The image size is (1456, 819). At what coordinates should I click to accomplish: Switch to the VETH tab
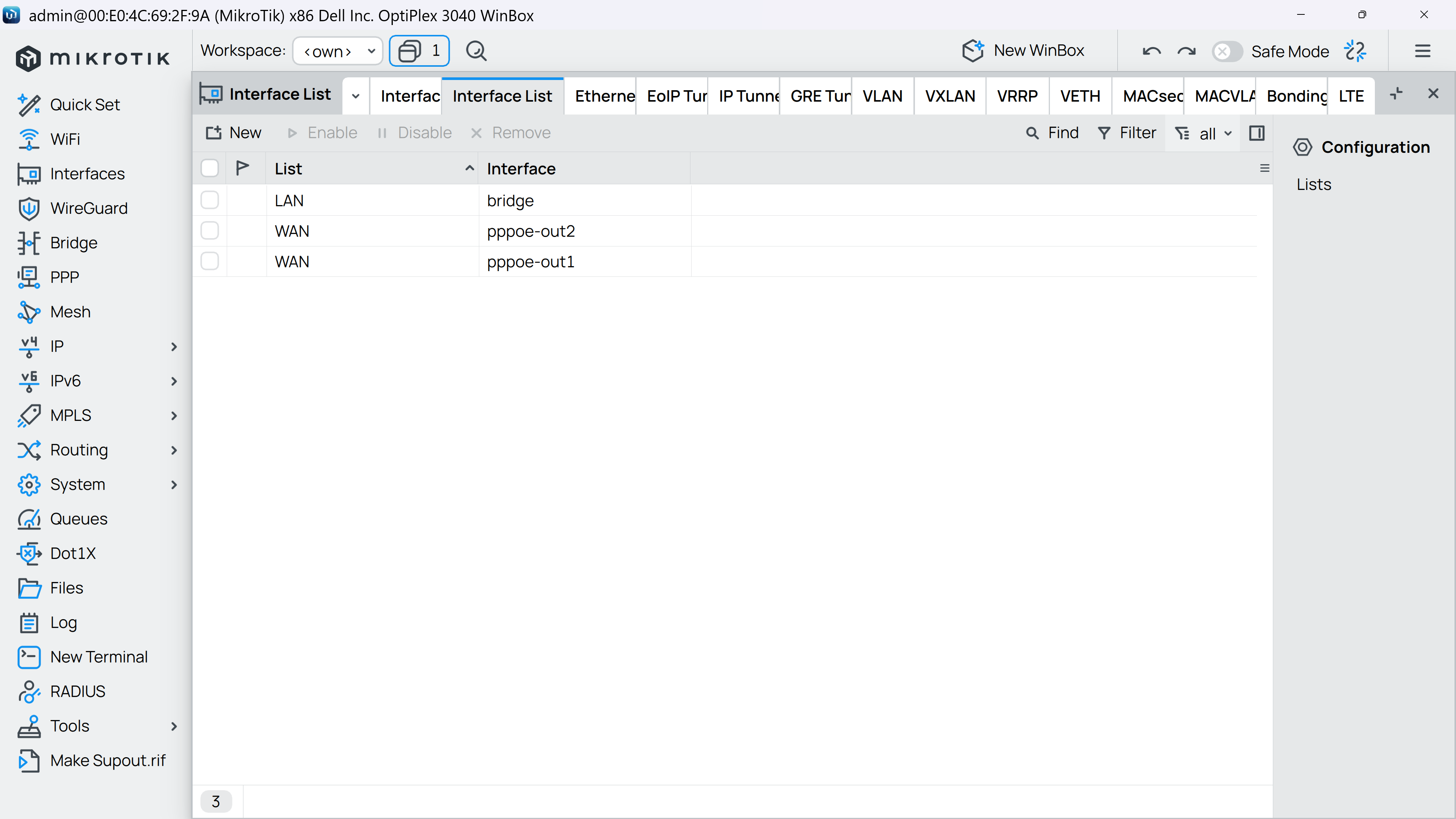pyautogui.click(x=1080, y=96)
